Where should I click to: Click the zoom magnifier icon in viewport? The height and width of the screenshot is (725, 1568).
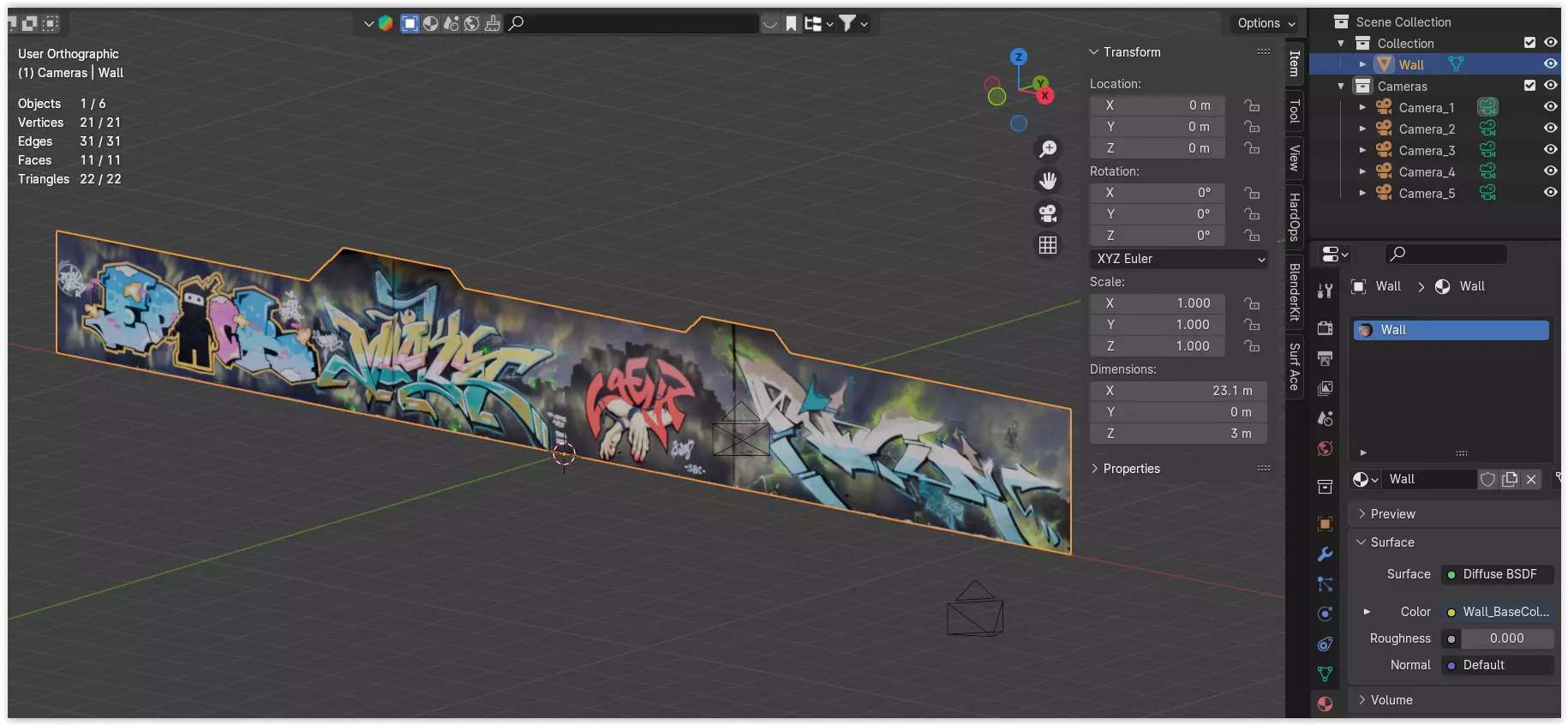tap(1048, 149)
